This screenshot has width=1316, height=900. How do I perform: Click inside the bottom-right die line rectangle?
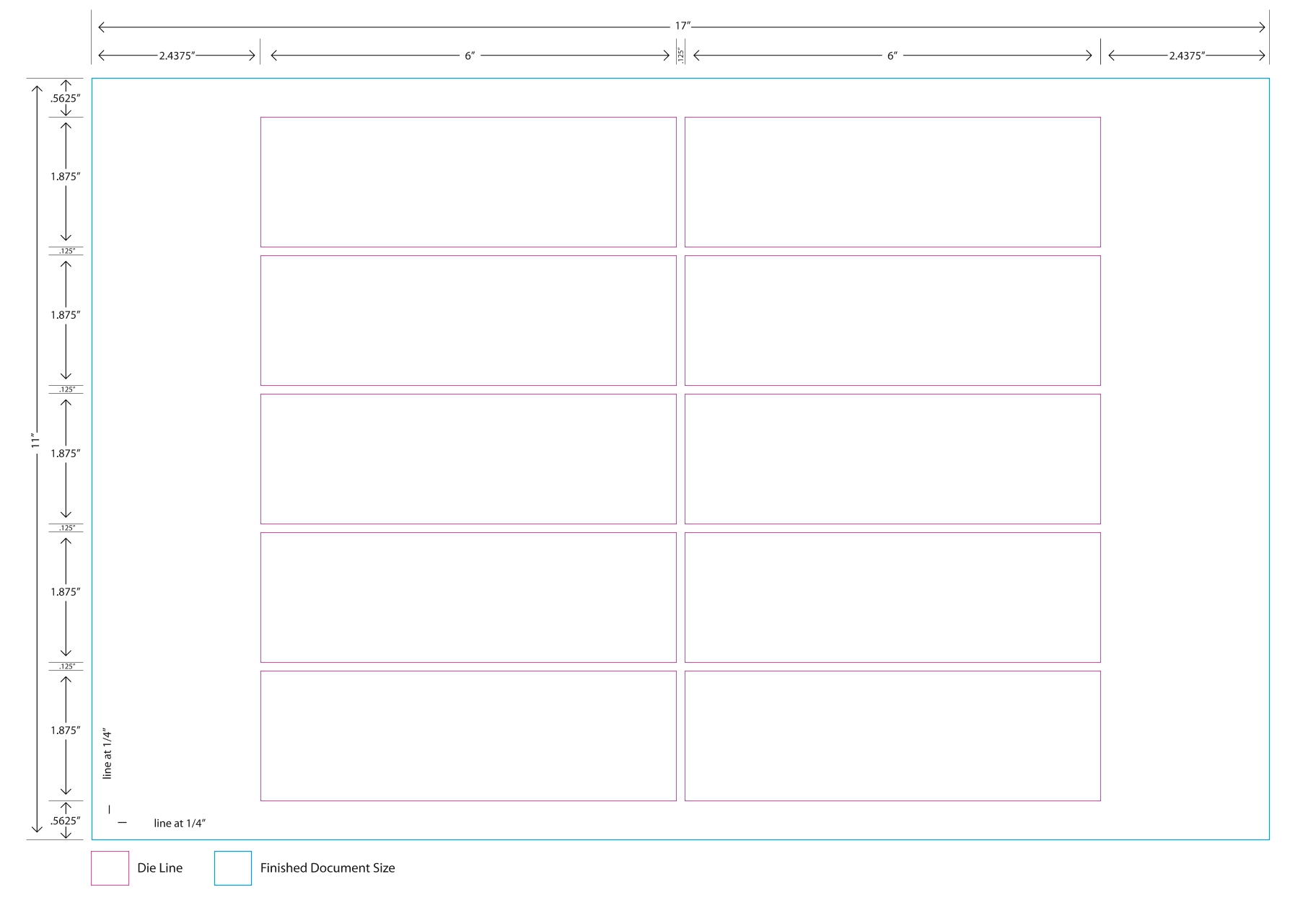pyautogui.click(x=892, y=736)
